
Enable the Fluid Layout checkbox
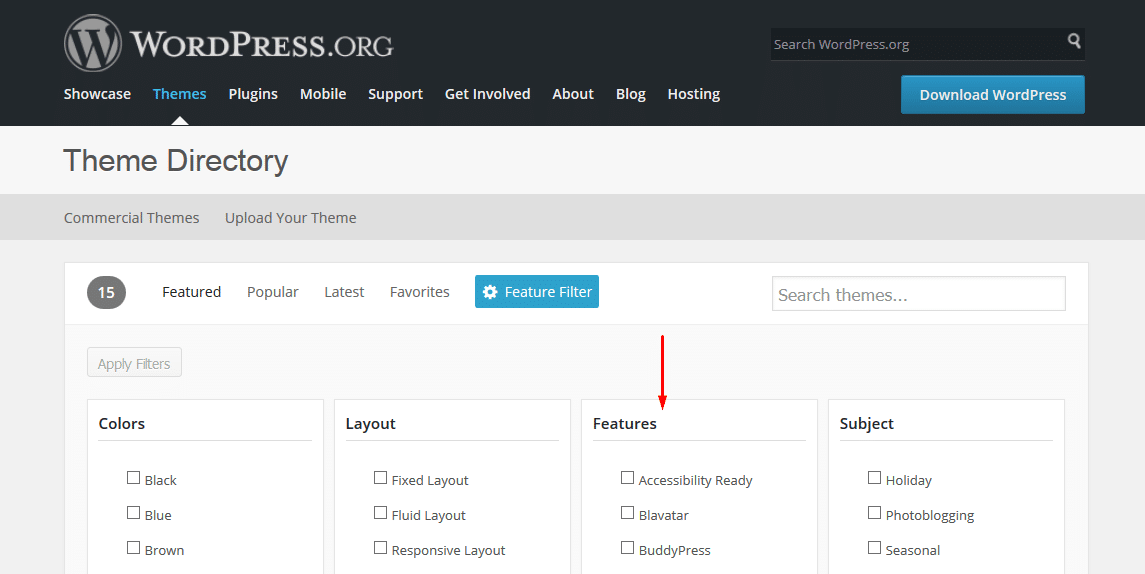(x=380, y=513)
